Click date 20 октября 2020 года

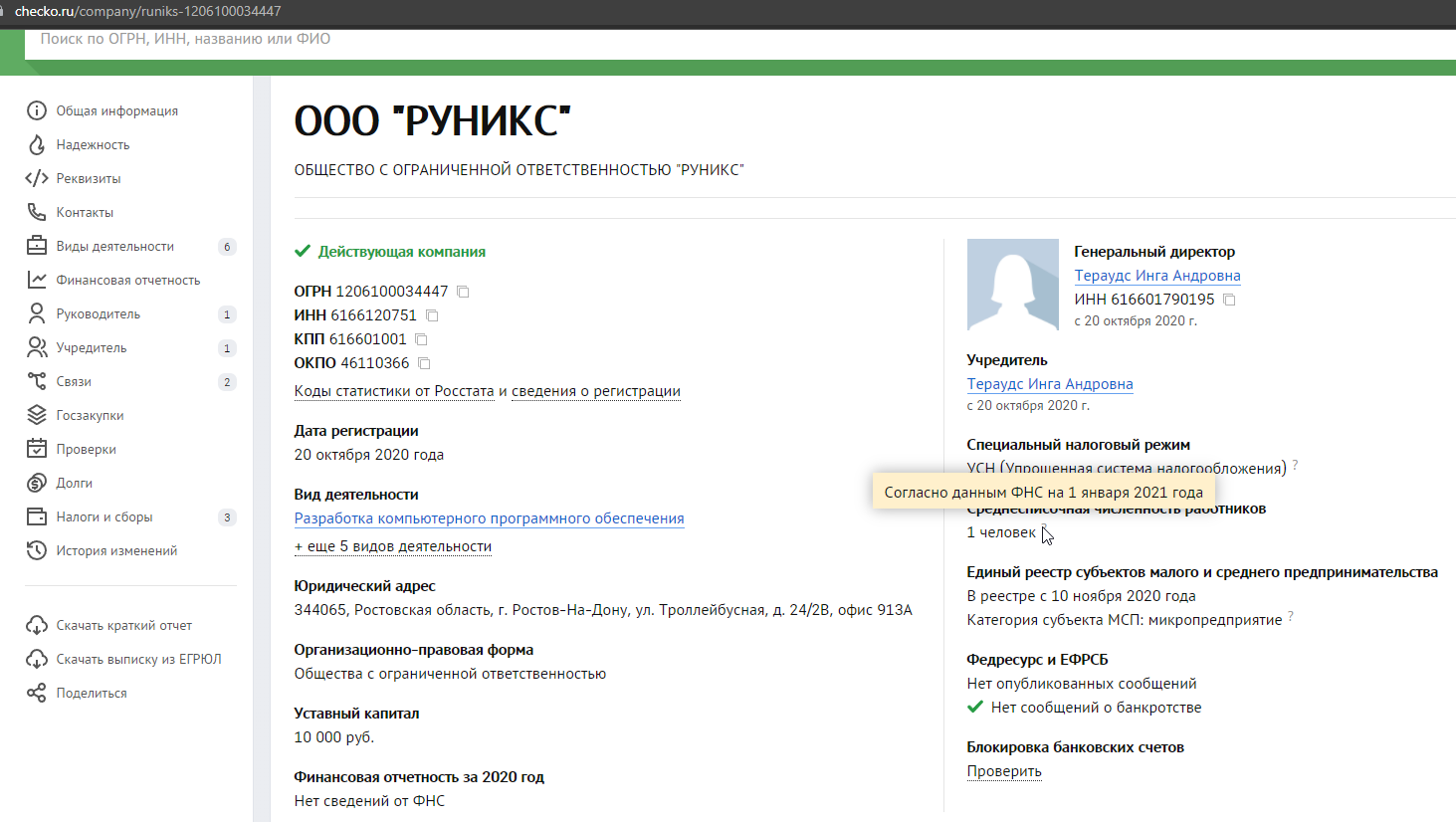tap(369, 455)
